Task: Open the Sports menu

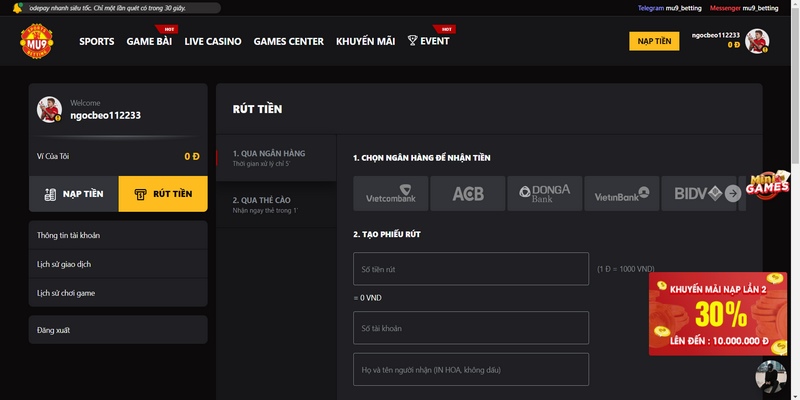Action: click(97, 42)
